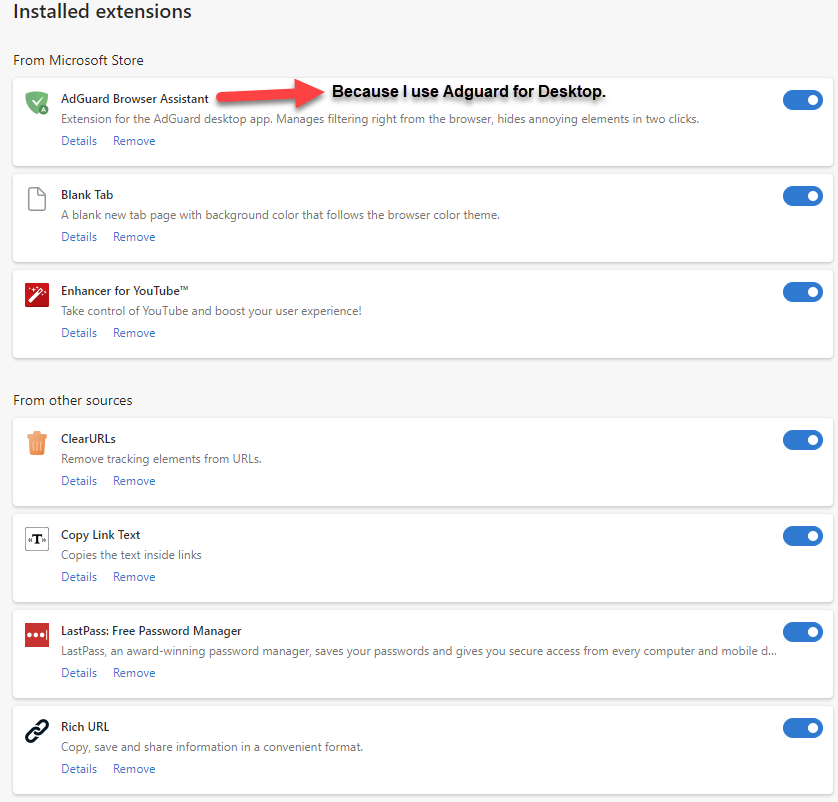Open Details for Rich URL
This screenshot has height=802, width=838.
point(79,769)
